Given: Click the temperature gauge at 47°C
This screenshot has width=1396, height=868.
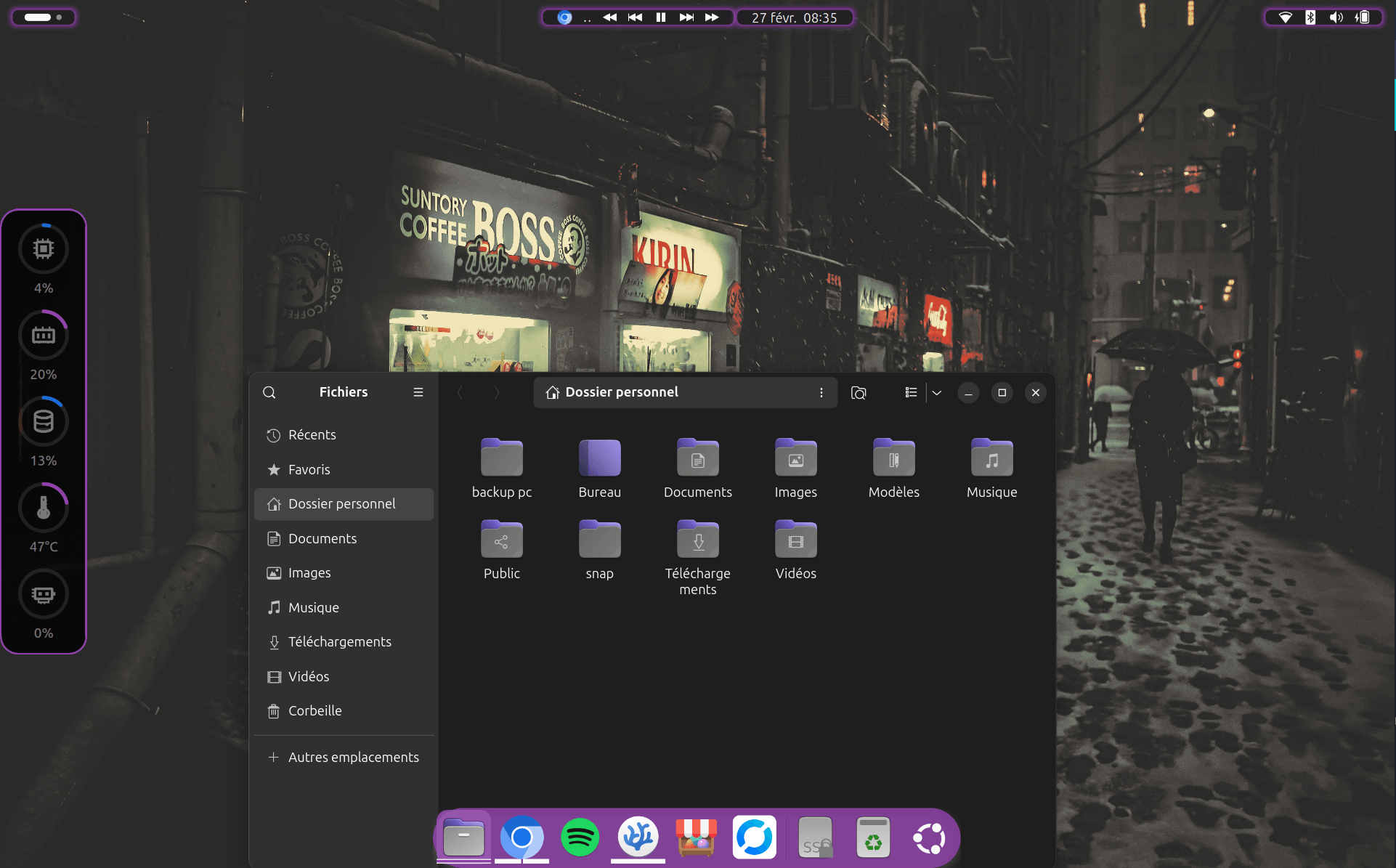Looking at the screenshot, I should click(x=44, y=508).
